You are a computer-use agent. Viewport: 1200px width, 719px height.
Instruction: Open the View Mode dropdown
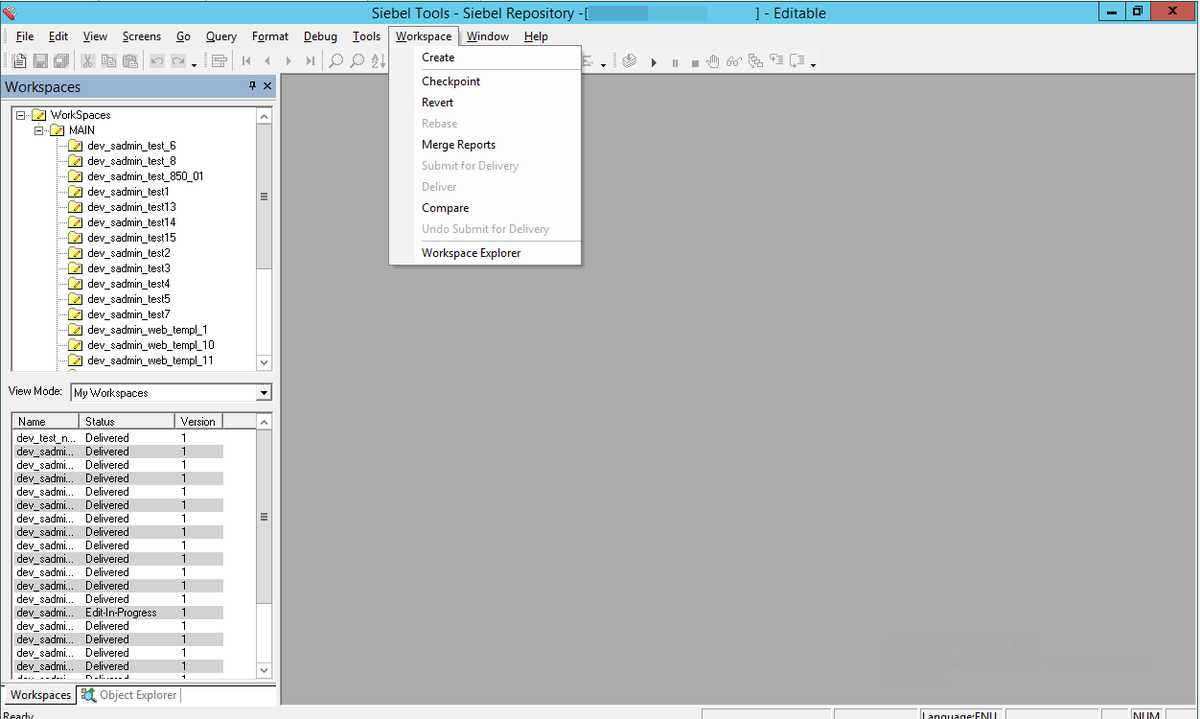[x=264, y=393]
